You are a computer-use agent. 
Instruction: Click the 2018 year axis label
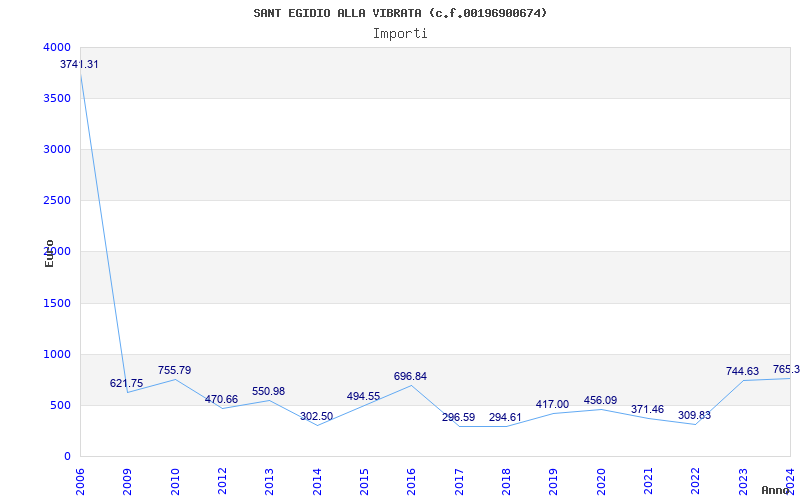pyautogui.click(x=506, y=482)
